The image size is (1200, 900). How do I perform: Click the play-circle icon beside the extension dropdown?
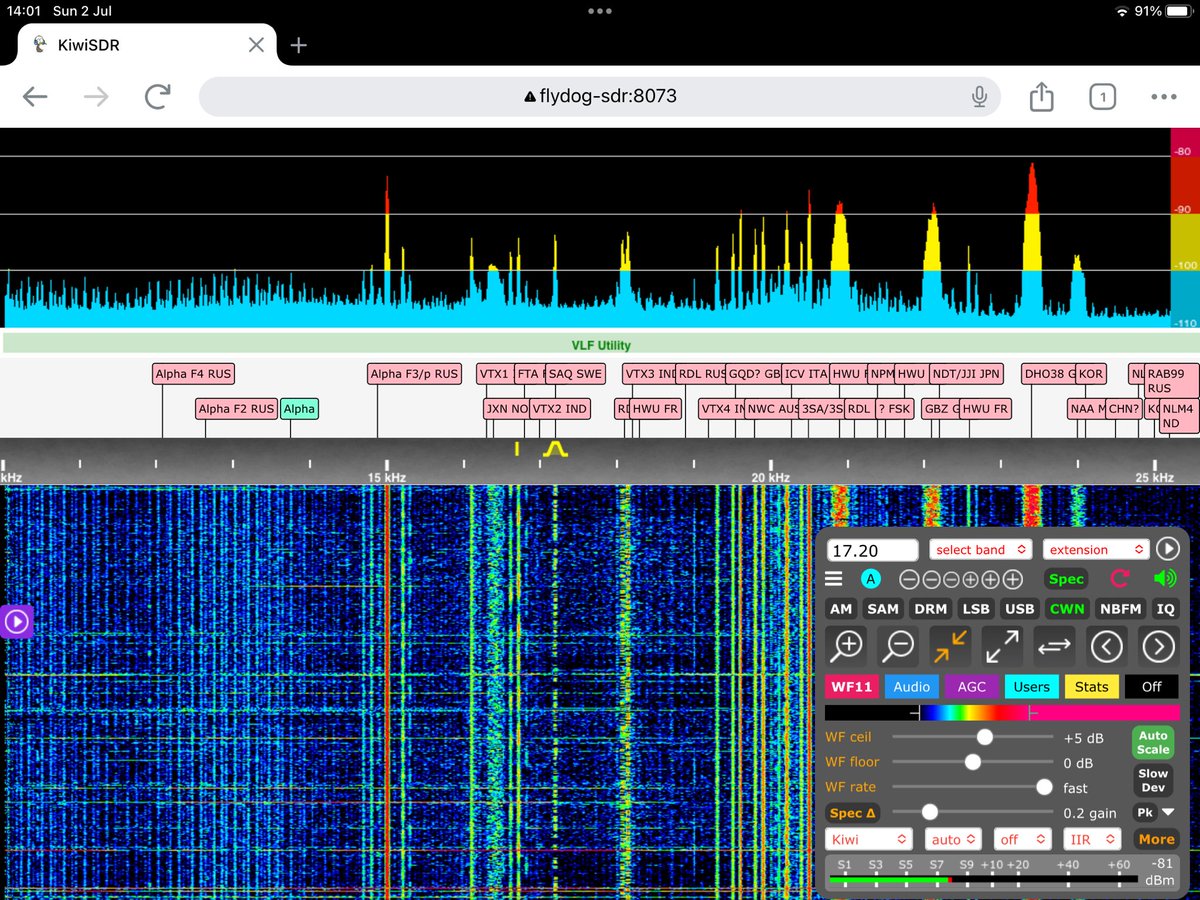(x=1167, y=549)
